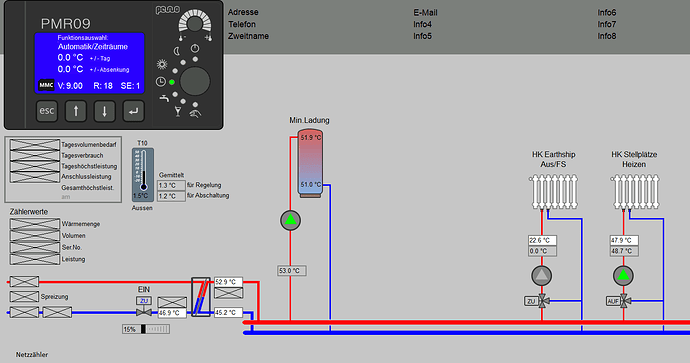Click the HK Earthship grey pump symbol
690x363 pixels.
(542, 275)
